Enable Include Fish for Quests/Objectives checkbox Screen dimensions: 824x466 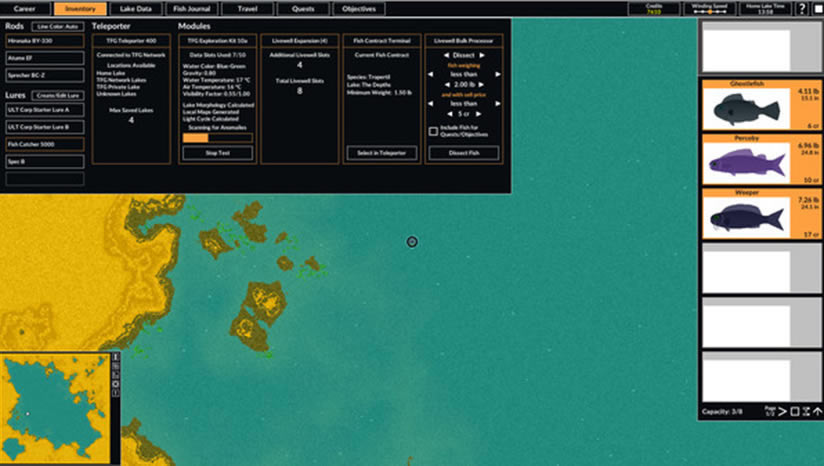pyautogui.click(x=432, y=130)
